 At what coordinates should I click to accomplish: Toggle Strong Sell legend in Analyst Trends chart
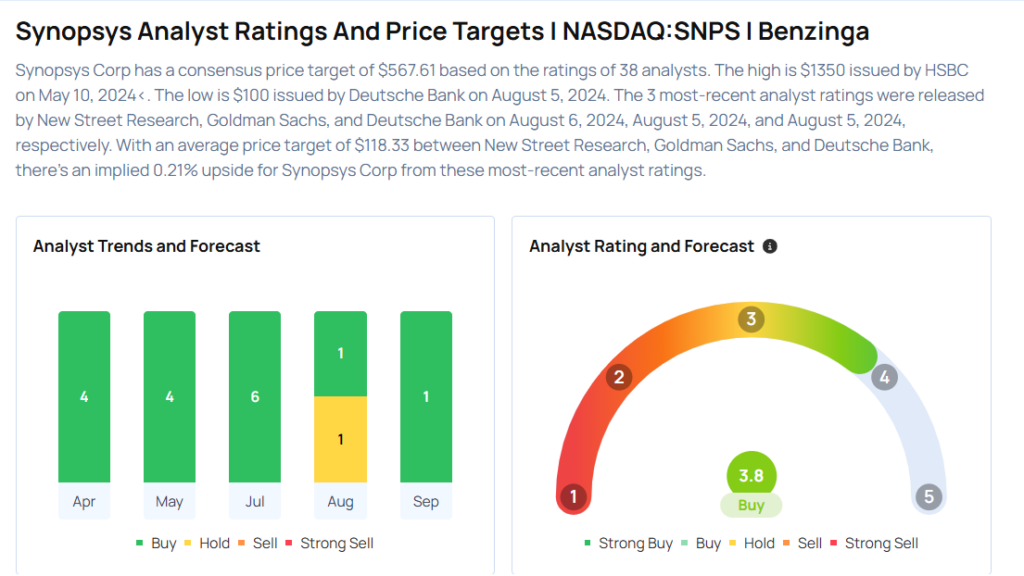point(329,543)
